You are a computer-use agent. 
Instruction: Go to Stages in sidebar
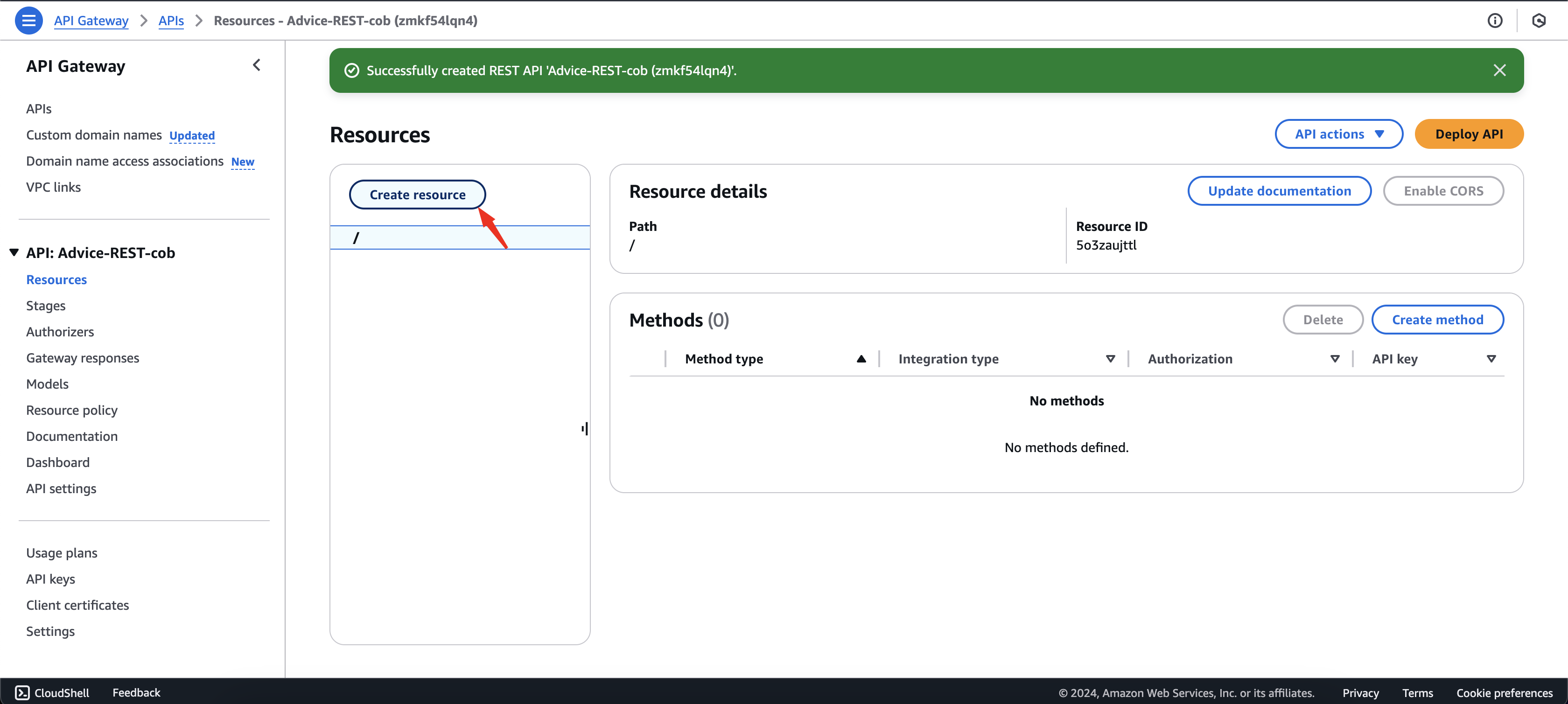[46, 306]
